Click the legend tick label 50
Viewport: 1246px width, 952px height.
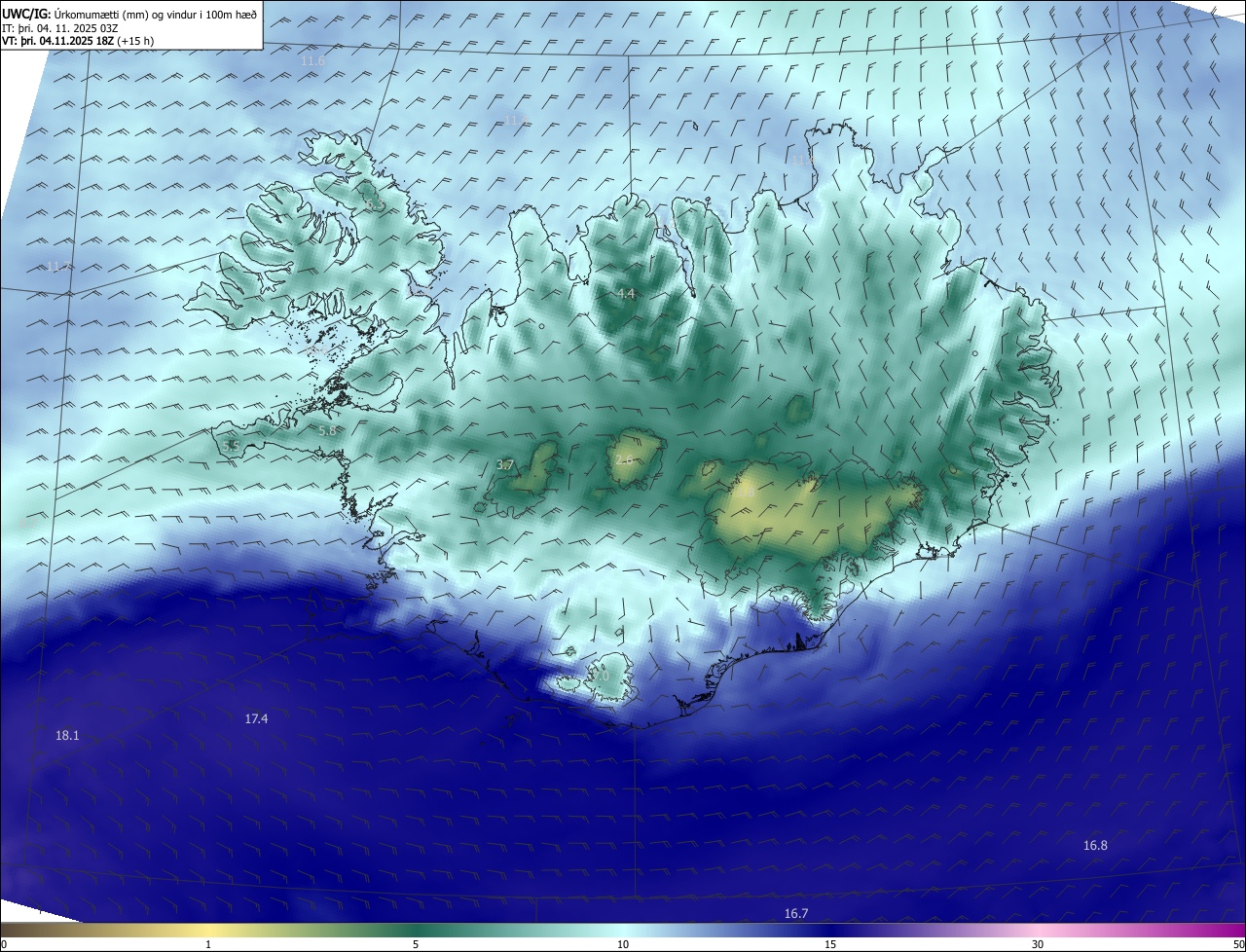click(x=1239, y=945)
